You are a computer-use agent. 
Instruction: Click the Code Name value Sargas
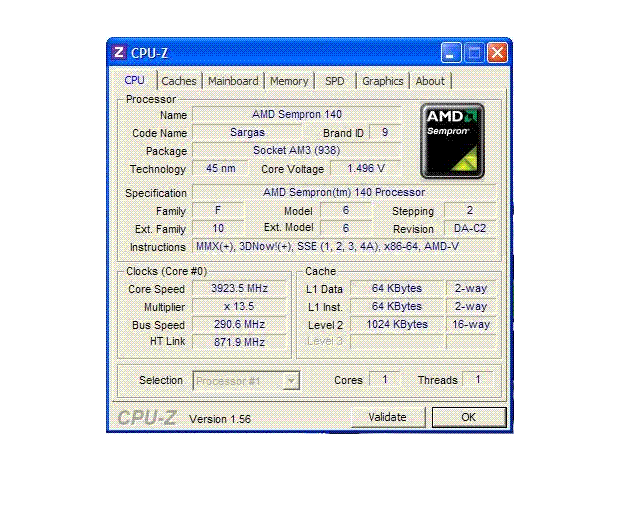pyautogui.click(x=247, y=132)
